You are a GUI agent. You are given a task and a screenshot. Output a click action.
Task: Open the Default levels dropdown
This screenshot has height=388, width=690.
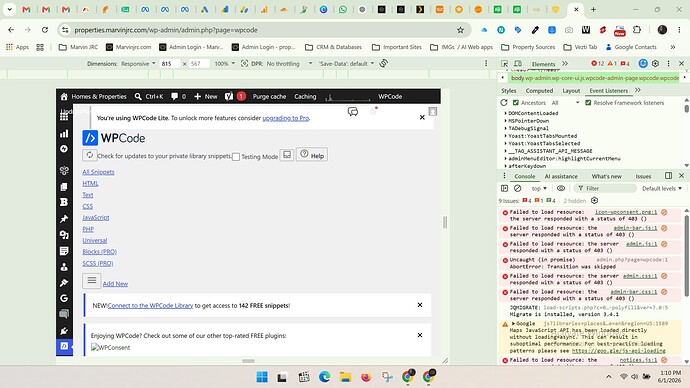(x=661, y=188)
